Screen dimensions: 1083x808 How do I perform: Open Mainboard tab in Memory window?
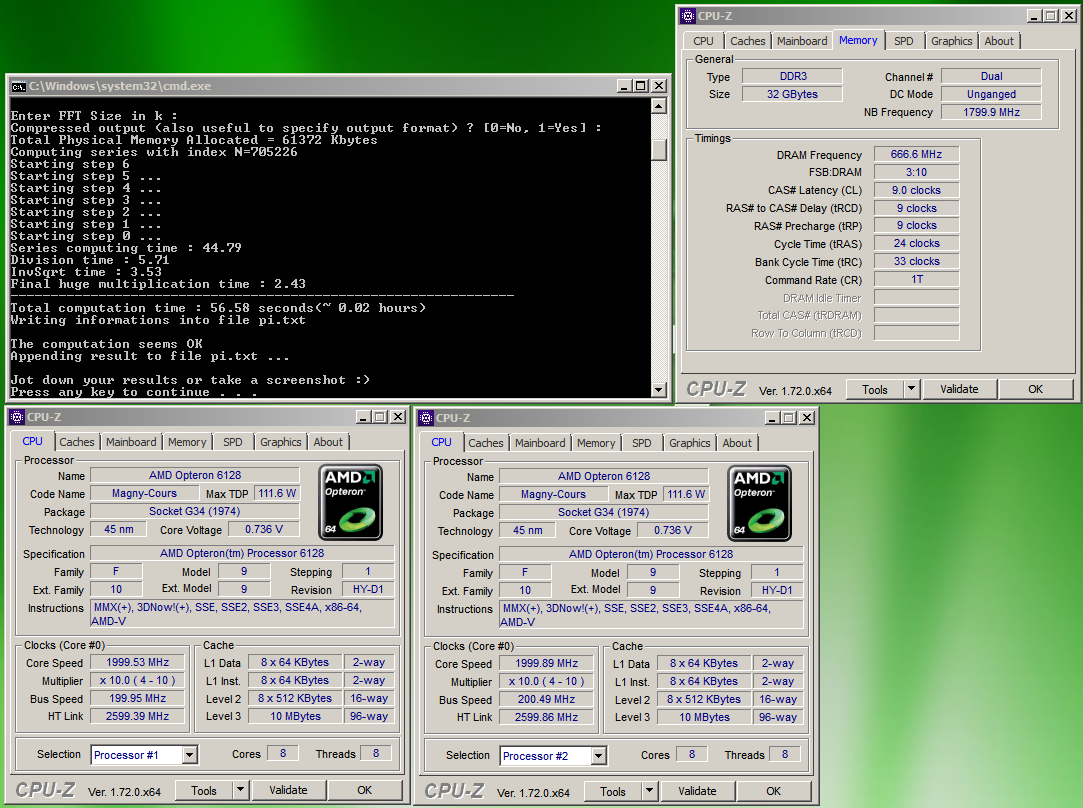[802, 41]
